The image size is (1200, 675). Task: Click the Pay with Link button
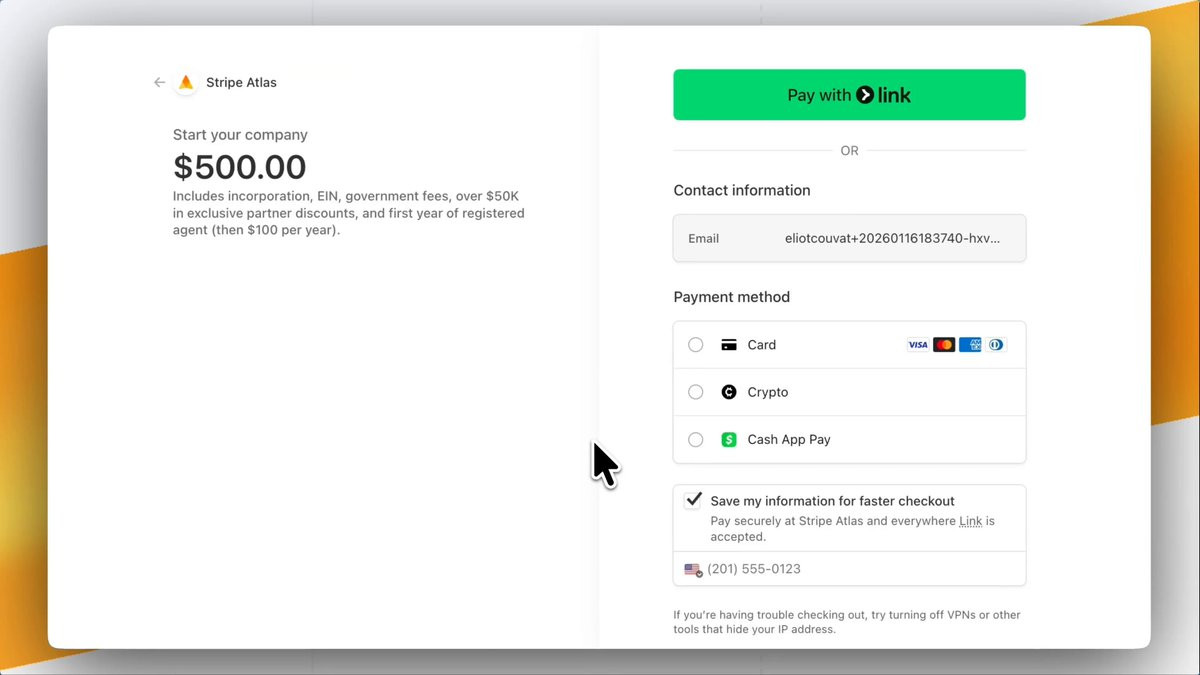tap(849, 95)
